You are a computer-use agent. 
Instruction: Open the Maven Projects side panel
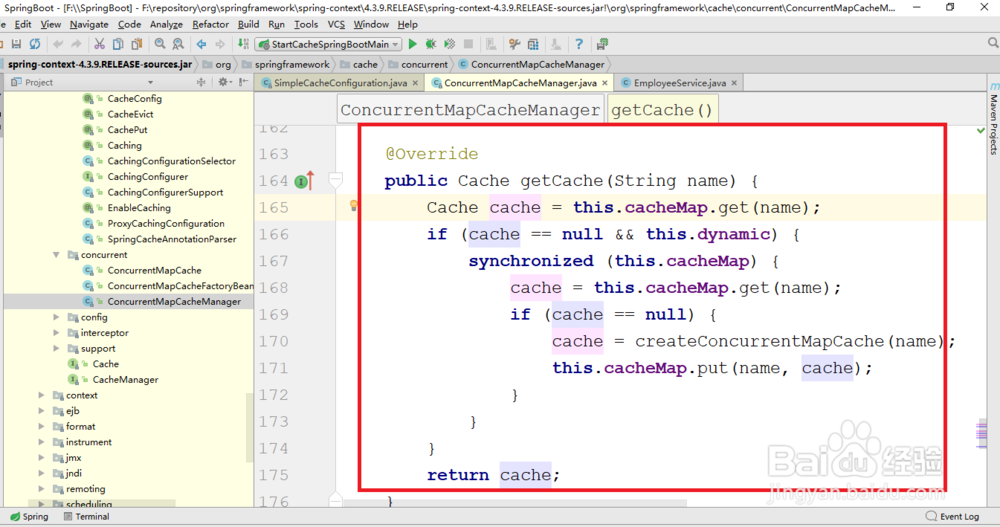[994, 119]
